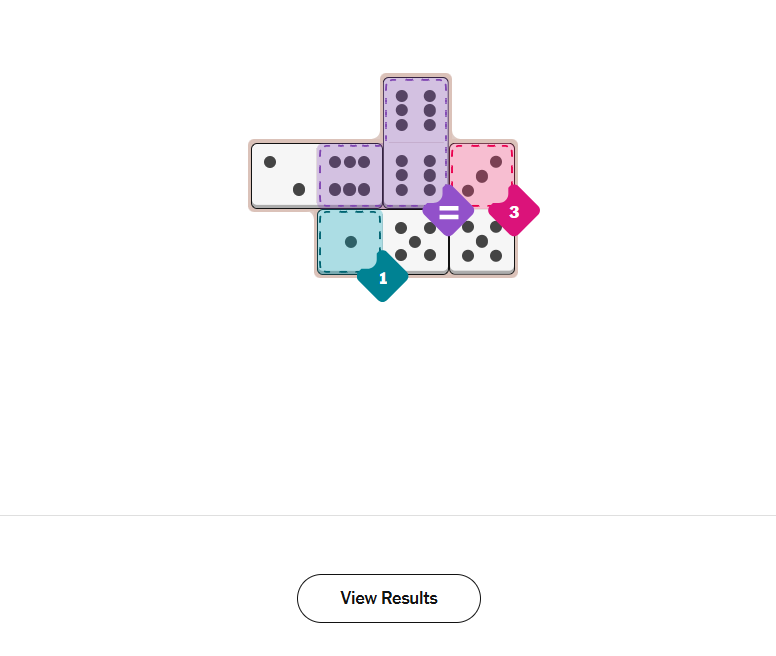Click the top-right pip of the pink tile
776x656 pixels.
click(x=496, y=162)
